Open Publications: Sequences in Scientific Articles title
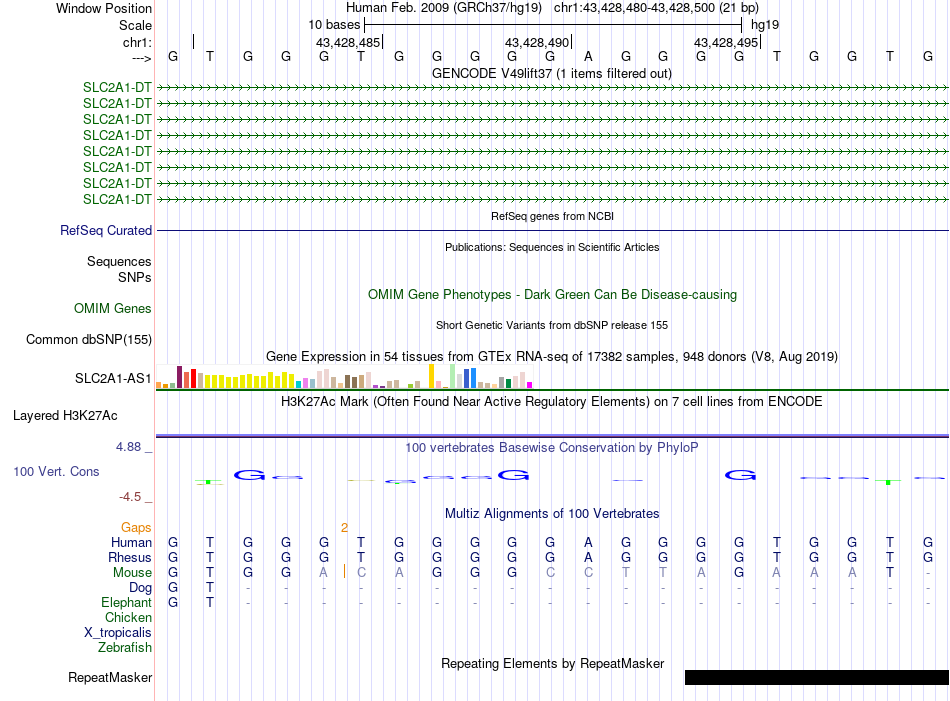This screenshot has height=701, width=950. pyautogui.click(x=552, y=247)
